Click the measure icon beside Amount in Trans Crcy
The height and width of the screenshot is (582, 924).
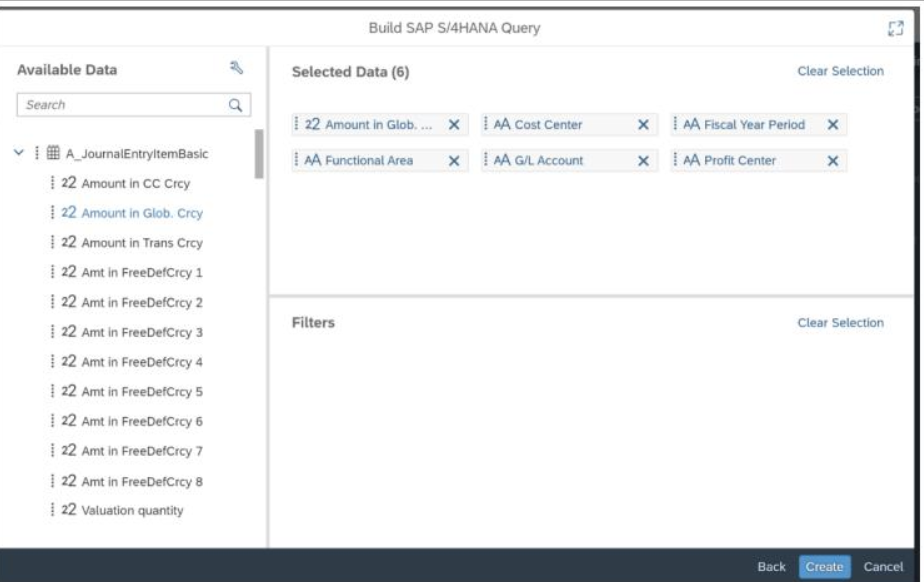coord(69,243)
